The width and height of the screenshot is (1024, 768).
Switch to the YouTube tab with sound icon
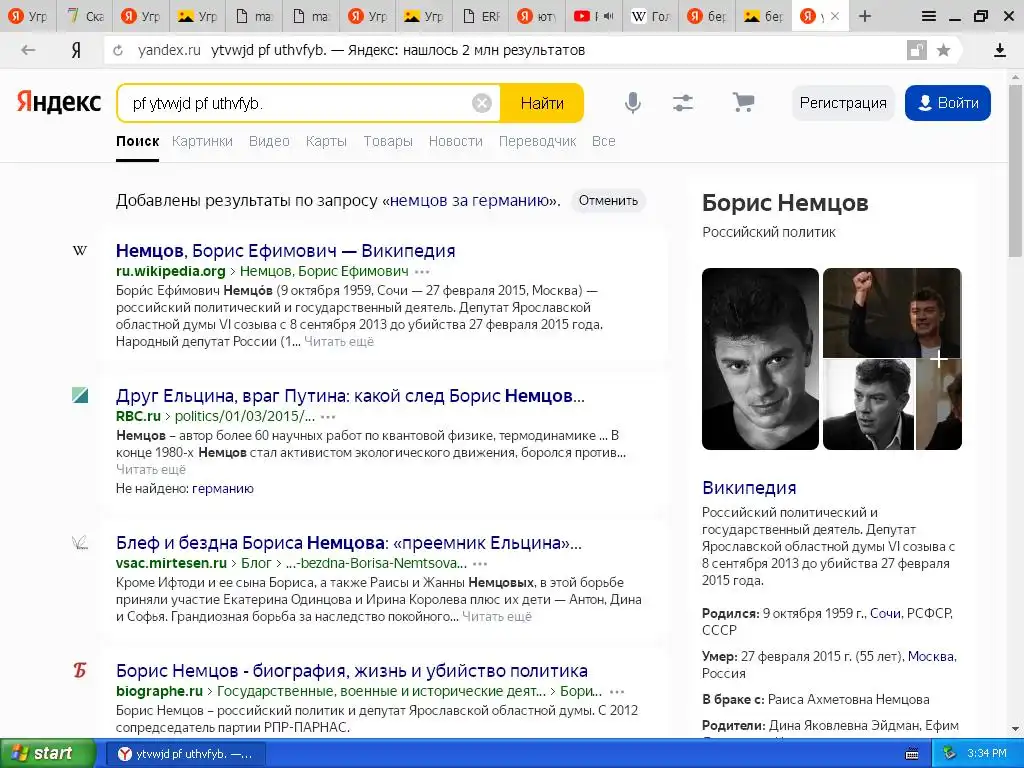pos(593,16)
